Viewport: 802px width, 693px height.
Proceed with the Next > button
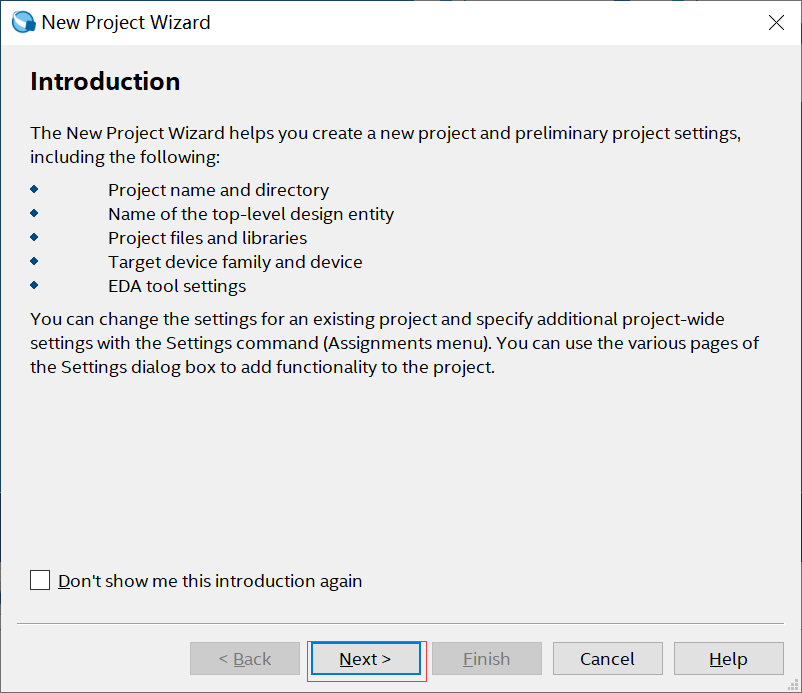tap(365, 659)
